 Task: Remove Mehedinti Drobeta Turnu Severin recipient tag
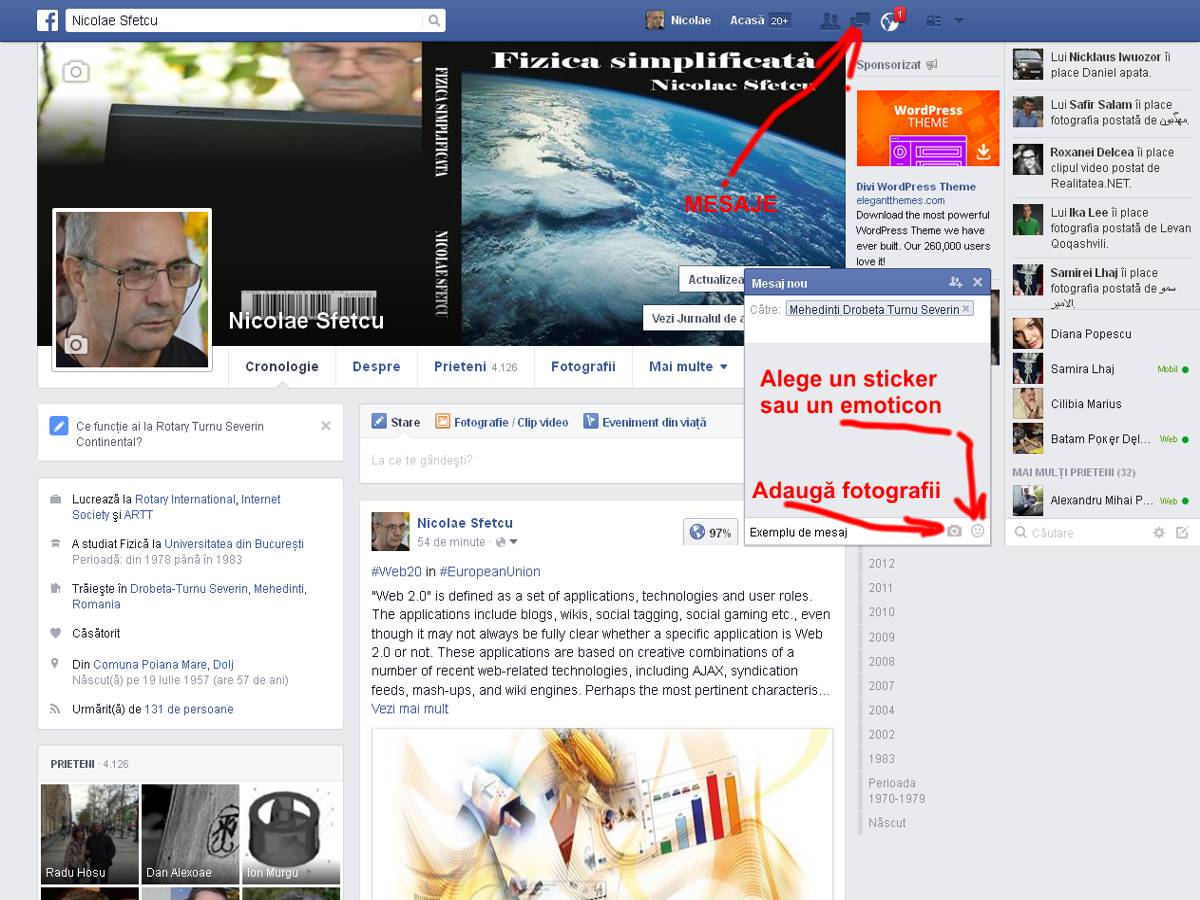point(966,309)
